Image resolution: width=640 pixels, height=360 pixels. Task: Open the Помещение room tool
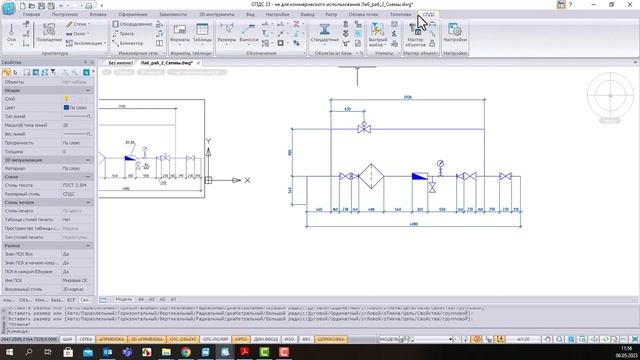[49, 33]
